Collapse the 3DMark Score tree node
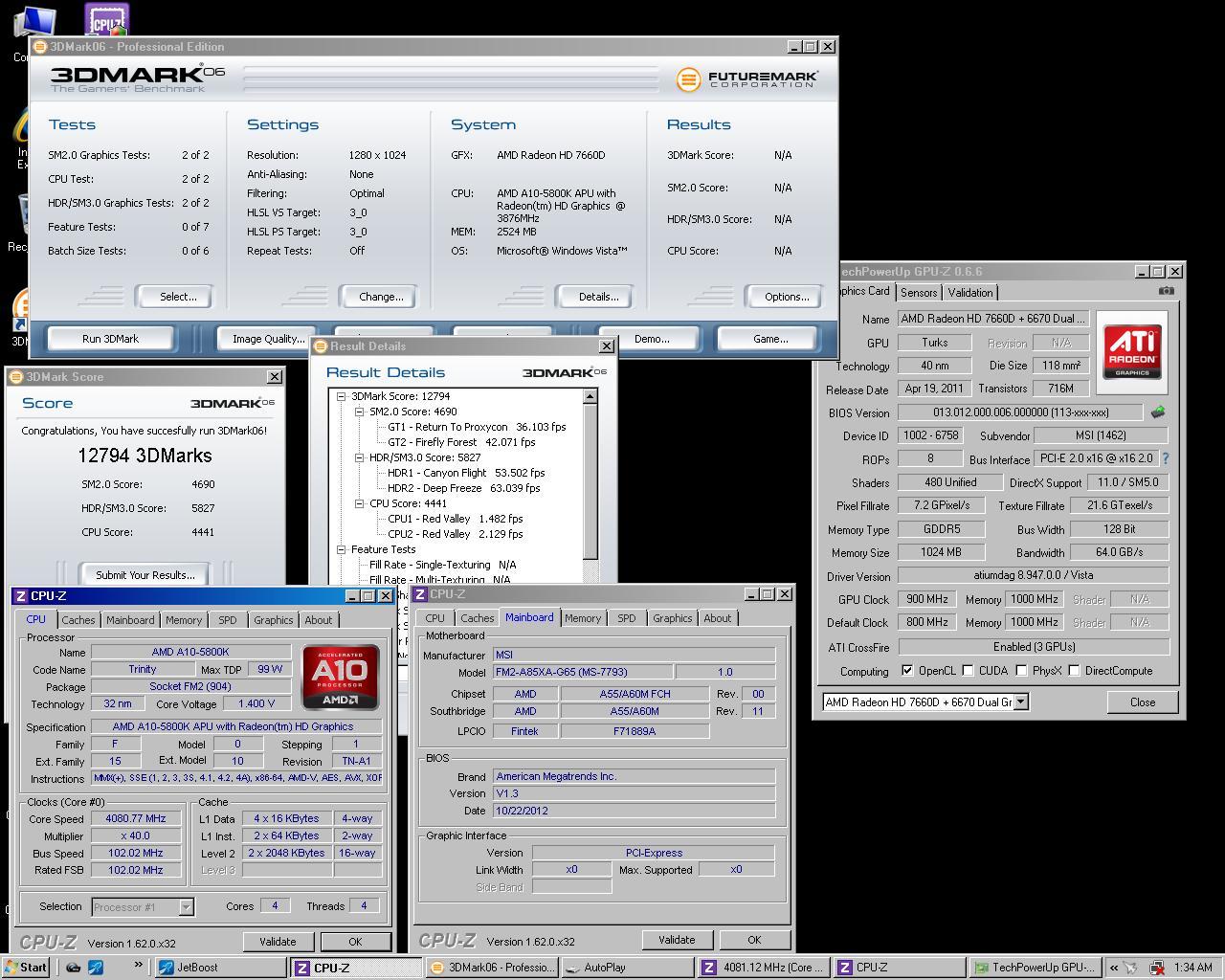This screenshot has height=980, width=1225. 341,396
